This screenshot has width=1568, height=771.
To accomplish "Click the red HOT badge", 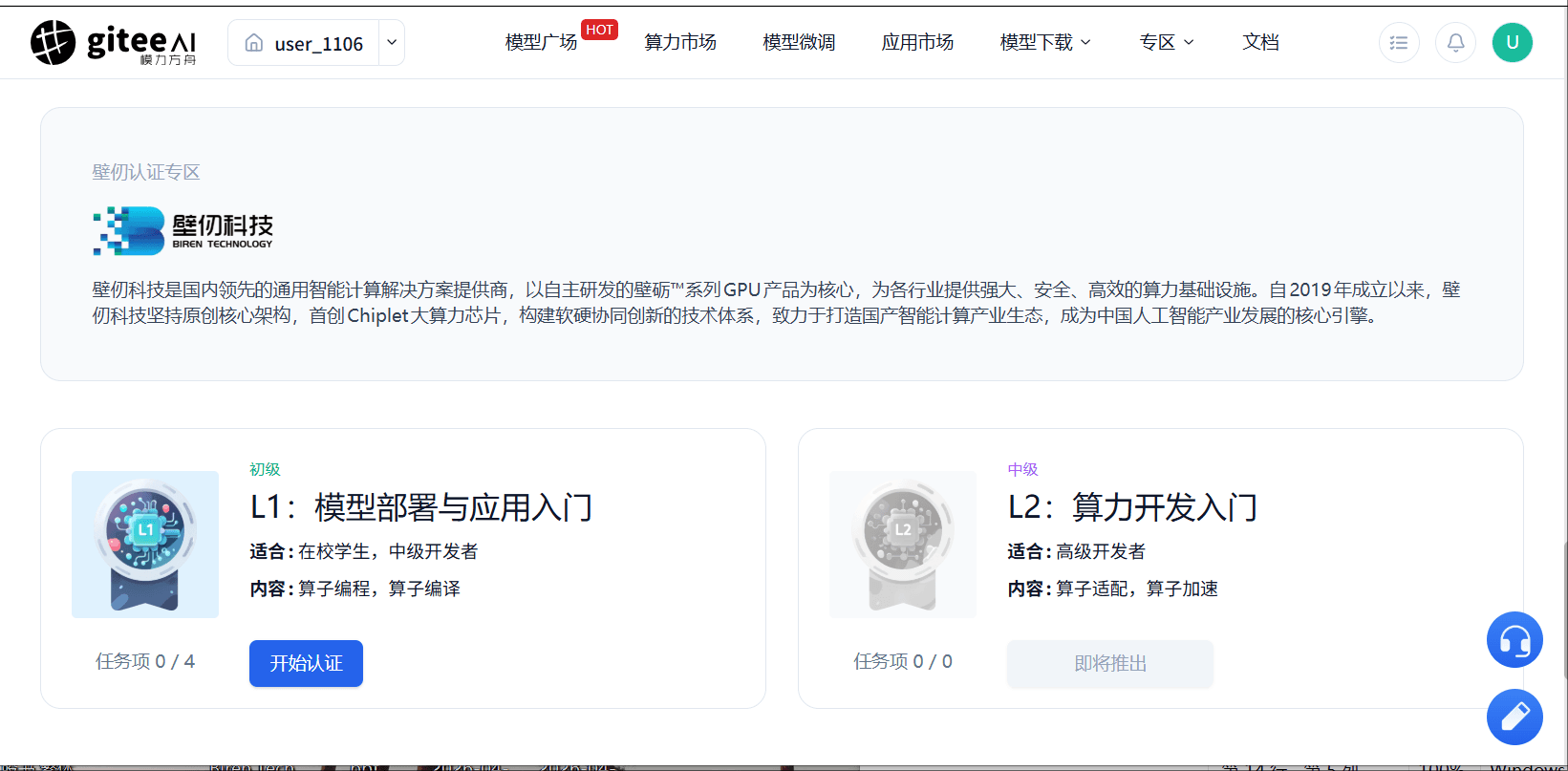I will 599,30.
